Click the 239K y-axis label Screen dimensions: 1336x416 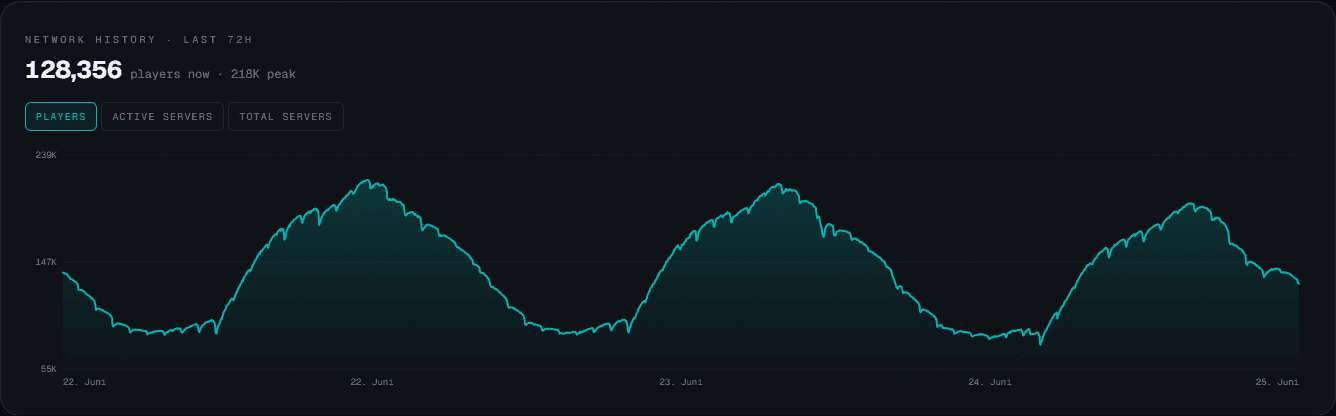click(46, 155)
